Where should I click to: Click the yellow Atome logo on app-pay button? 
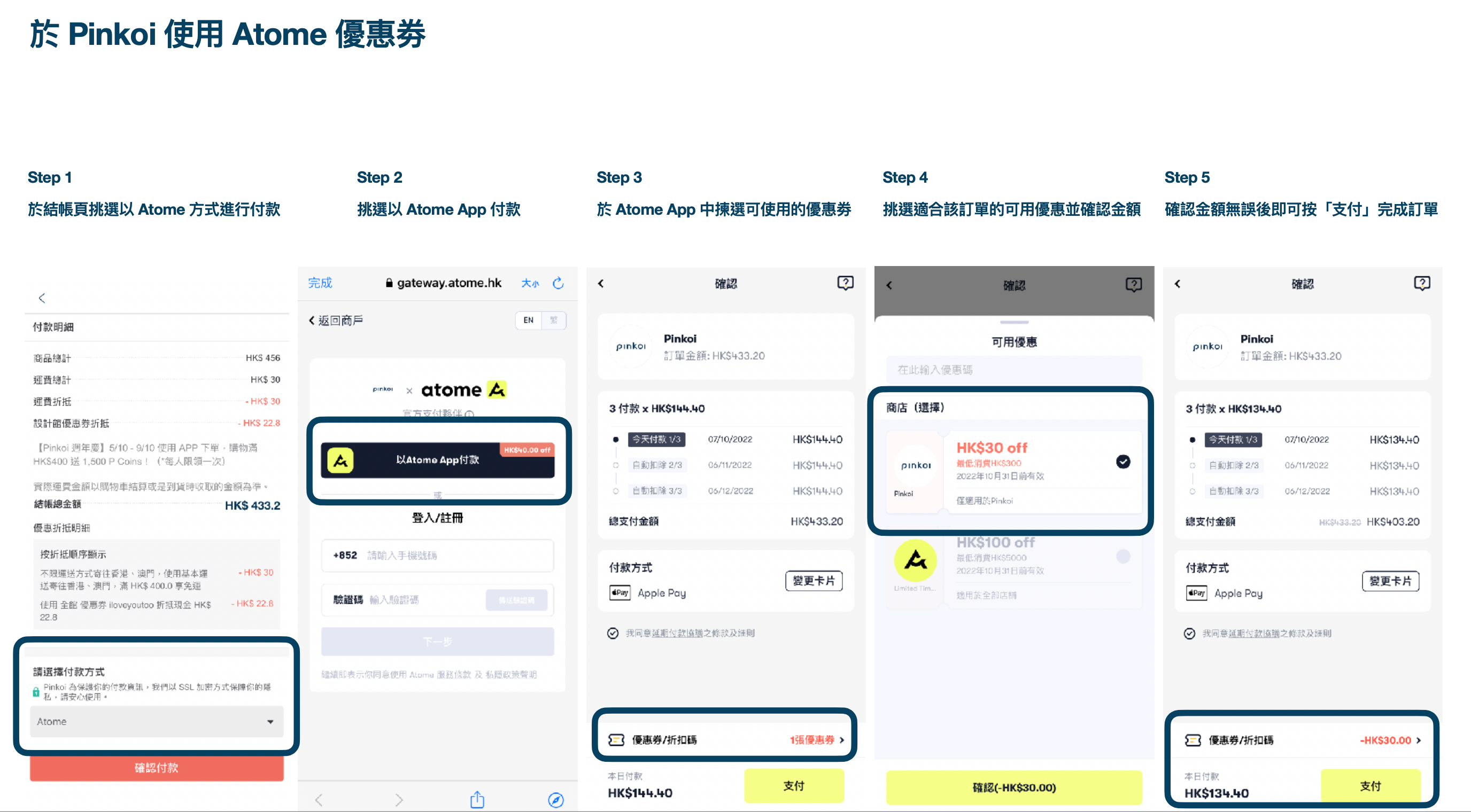(340, 460)
